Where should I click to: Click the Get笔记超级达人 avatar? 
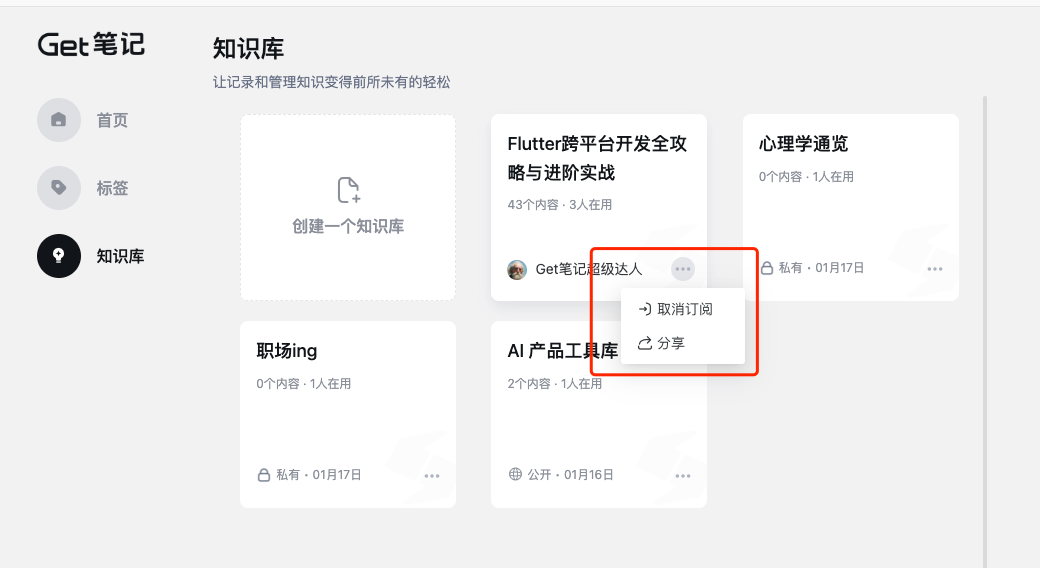(517, 269)
